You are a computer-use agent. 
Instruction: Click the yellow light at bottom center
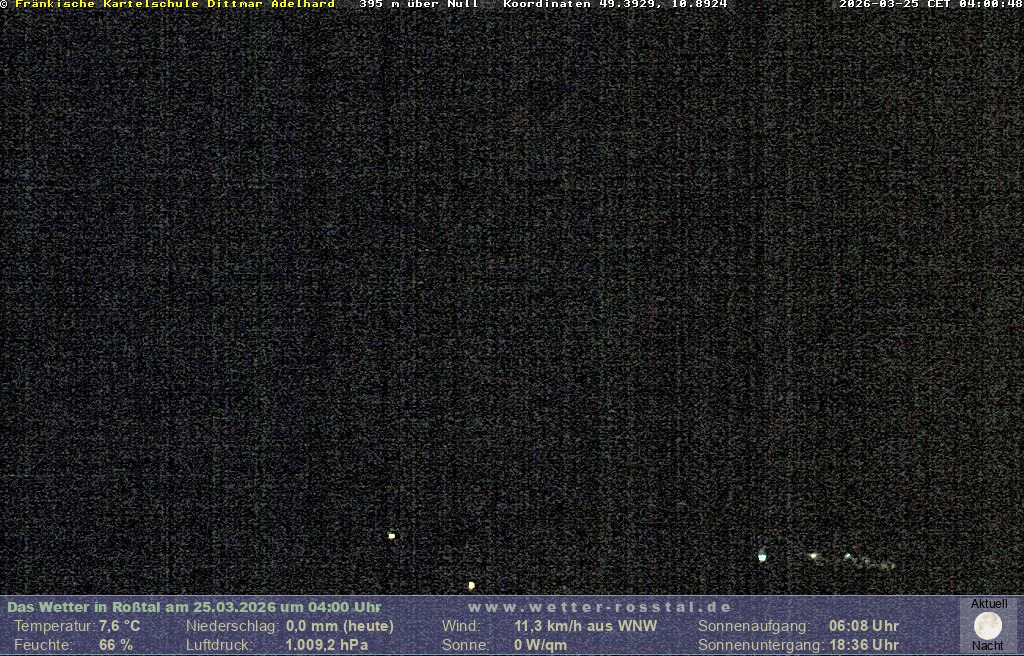471,585
